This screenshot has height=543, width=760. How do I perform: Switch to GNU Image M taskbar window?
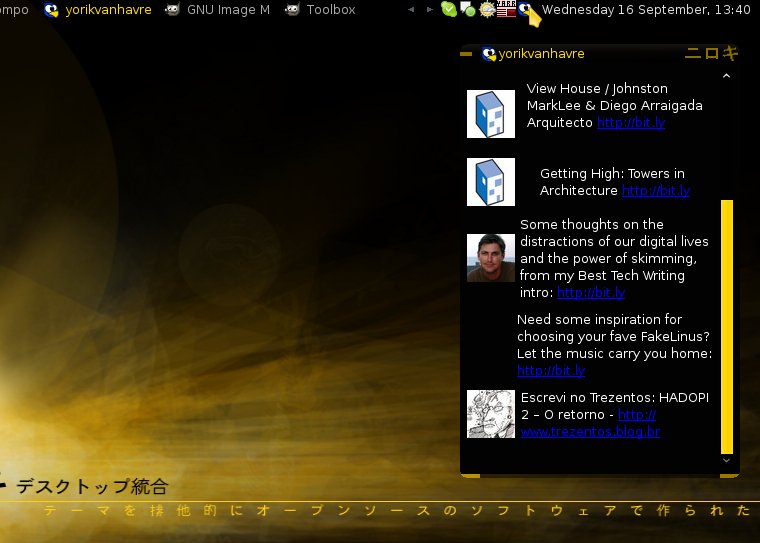[218, 10]
